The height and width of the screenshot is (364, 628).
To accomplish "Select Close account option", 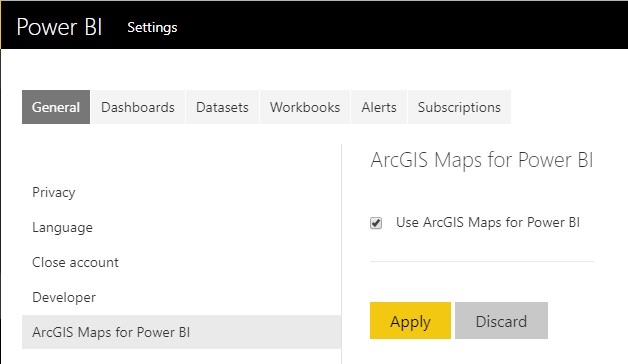I will (75, 262).
